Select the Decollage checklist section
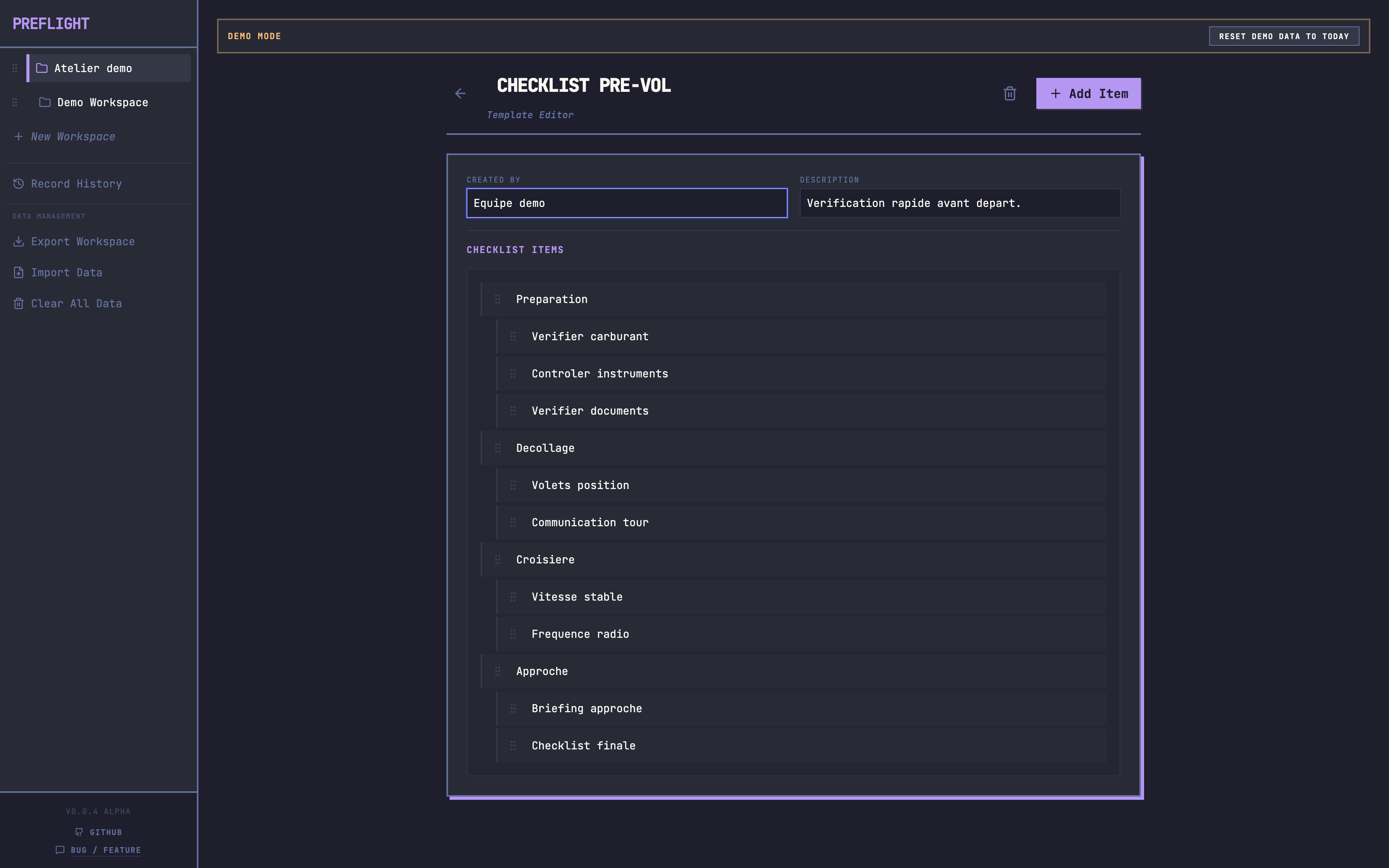The height and width of the screenshot is (868, 1389). click(545, 448)
